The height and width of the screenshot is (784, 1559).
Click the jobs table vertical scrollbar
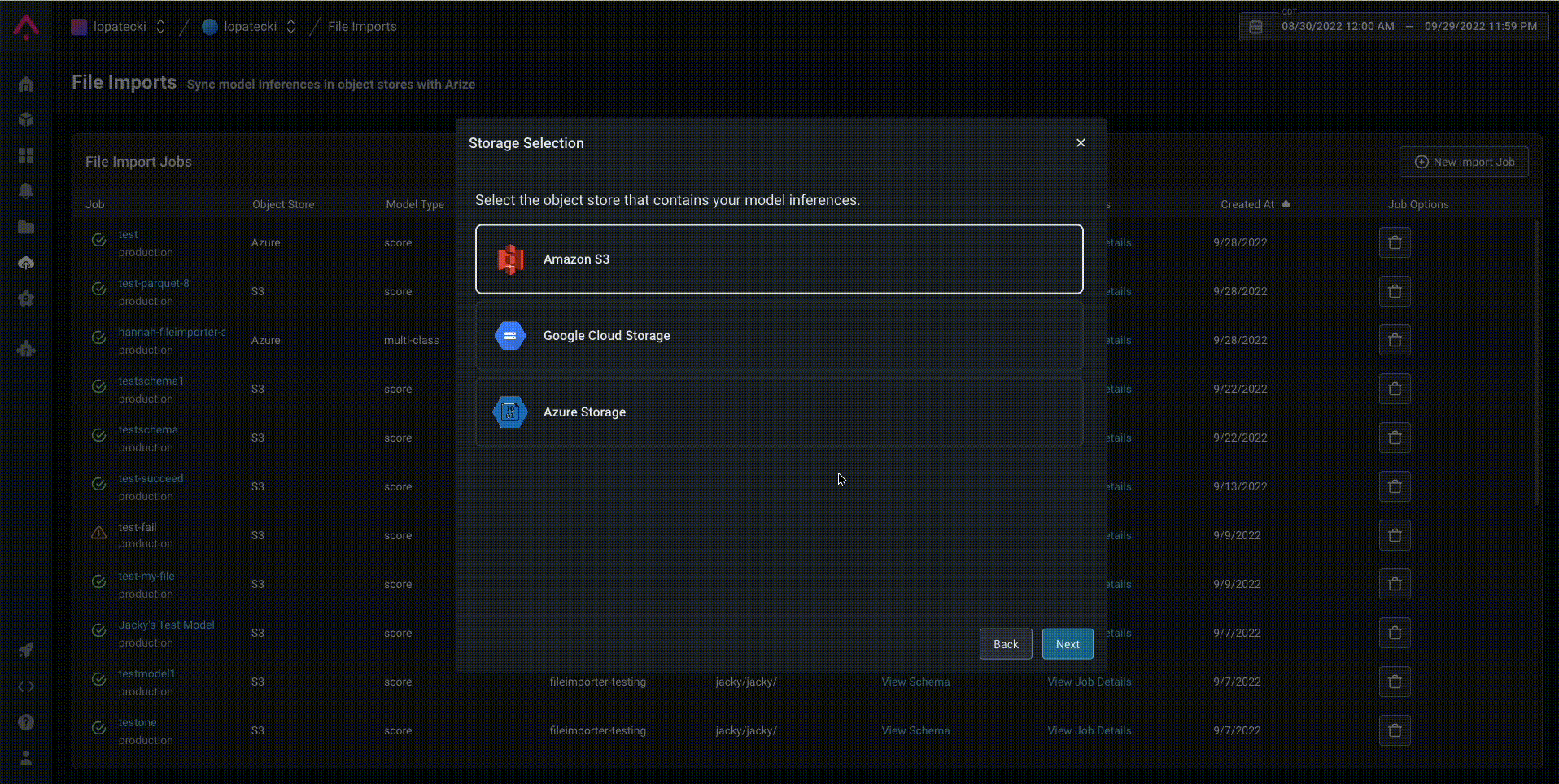click(1537, 362)
